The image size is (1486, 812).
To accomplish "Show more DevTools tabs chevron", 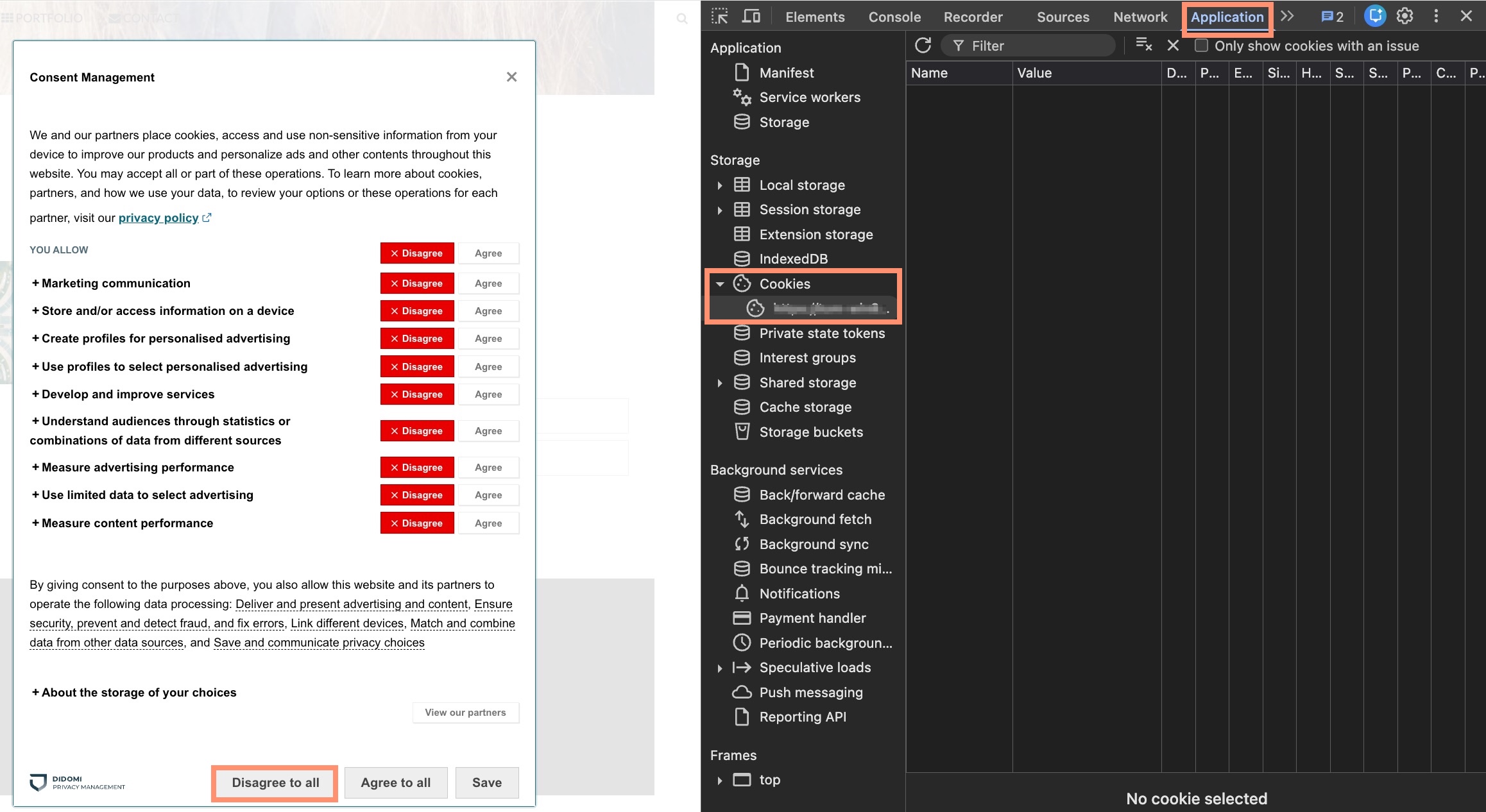I will pyautogui.click(x=1287, y=16).
